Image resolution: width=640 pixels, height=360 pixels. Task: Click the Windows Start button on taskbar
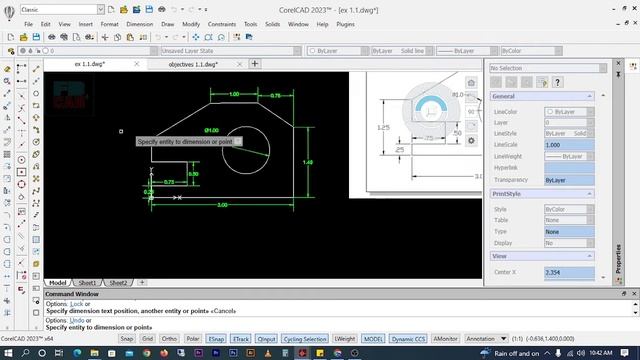pos(8,353)
